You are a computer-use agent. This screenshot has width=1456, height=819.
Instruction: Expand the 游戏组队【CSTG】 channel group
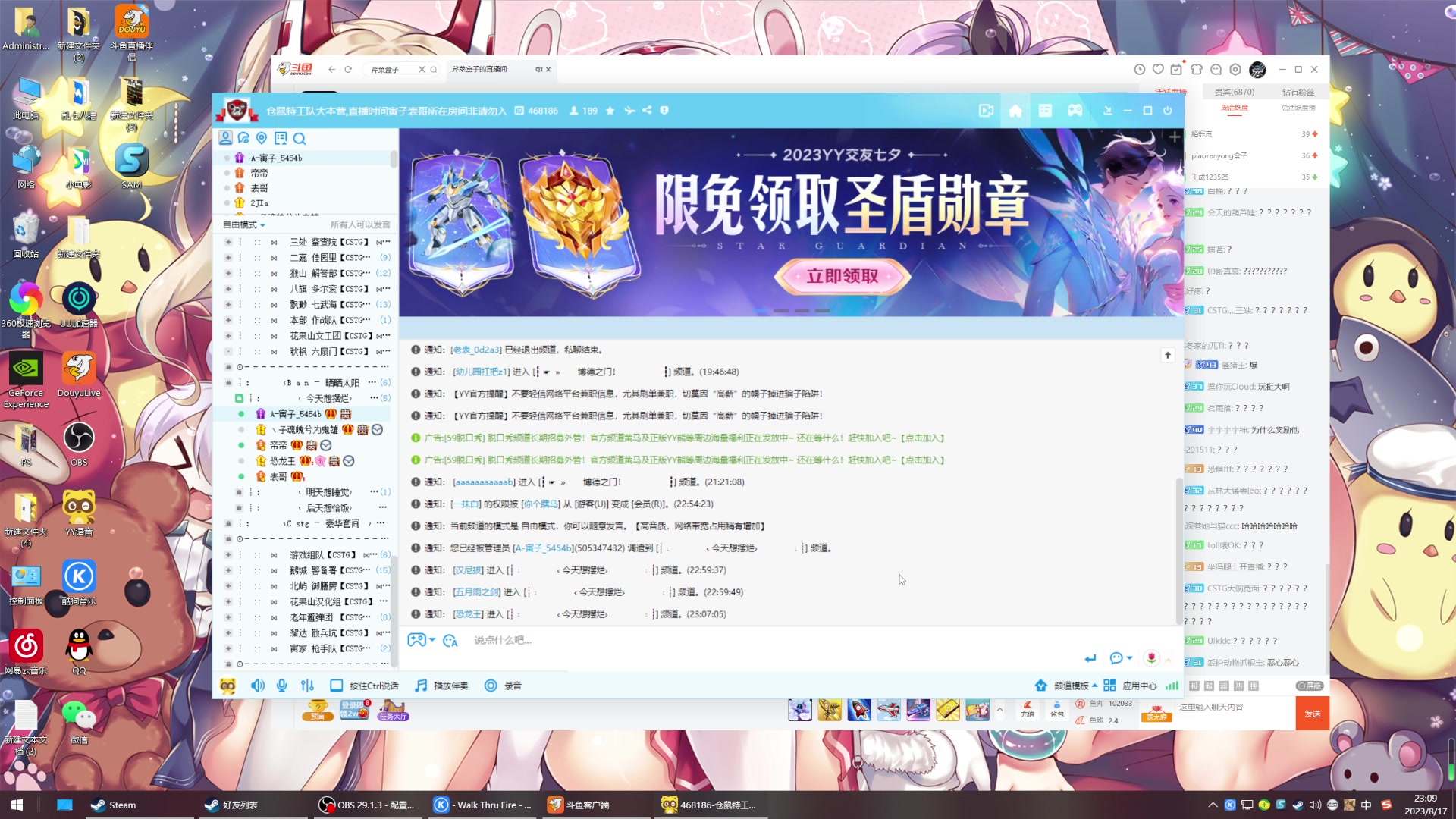227,554
